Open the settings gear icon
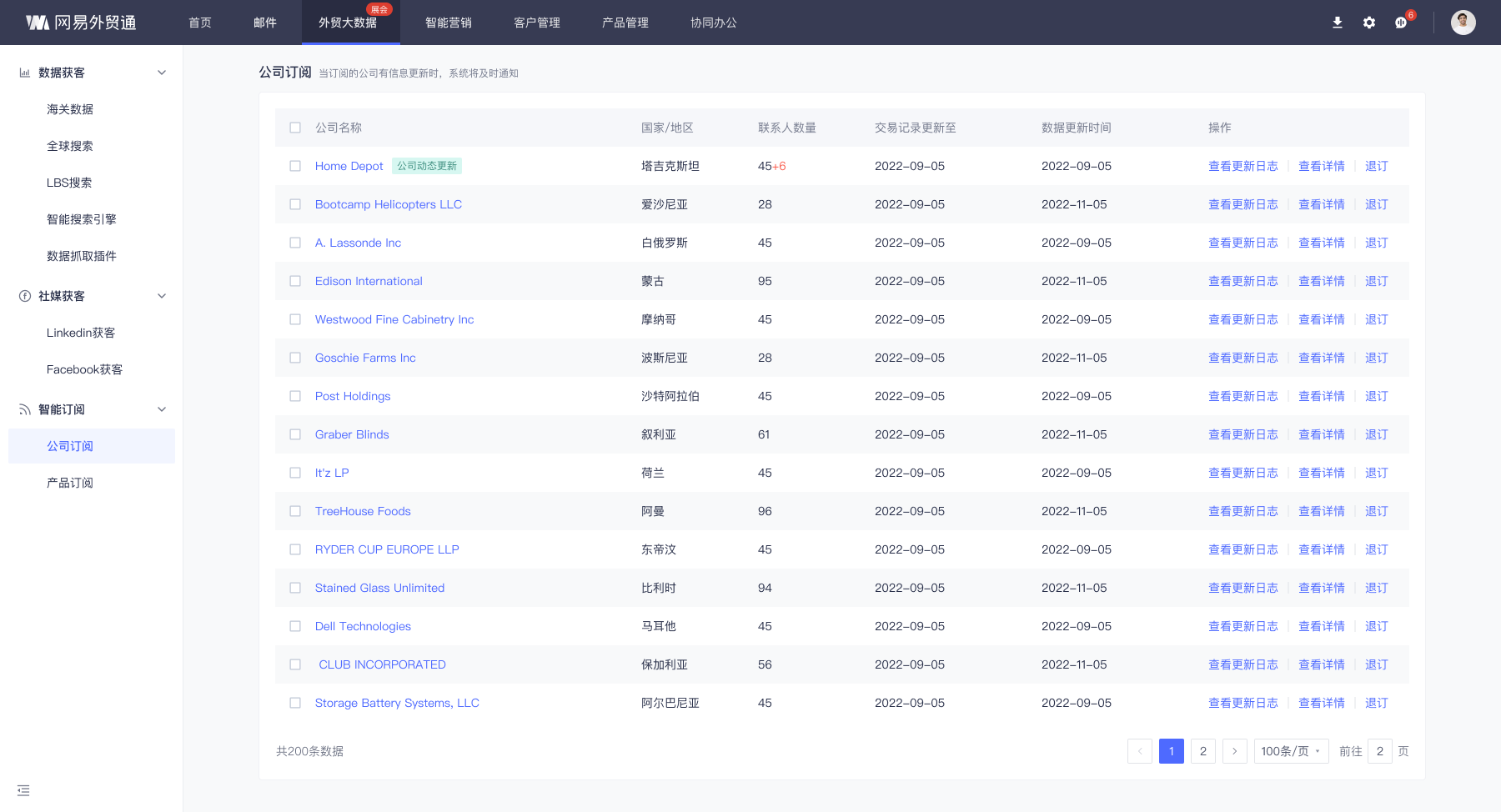This screenshot has width=1501, height=812. (x=1369, y=23)
